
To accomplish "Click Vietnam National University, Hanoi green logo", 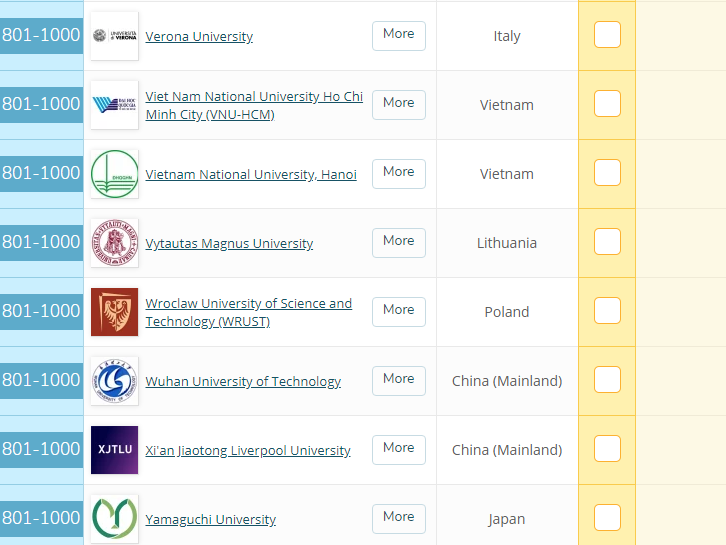I will pyautogui.click(x=114, y=174).
